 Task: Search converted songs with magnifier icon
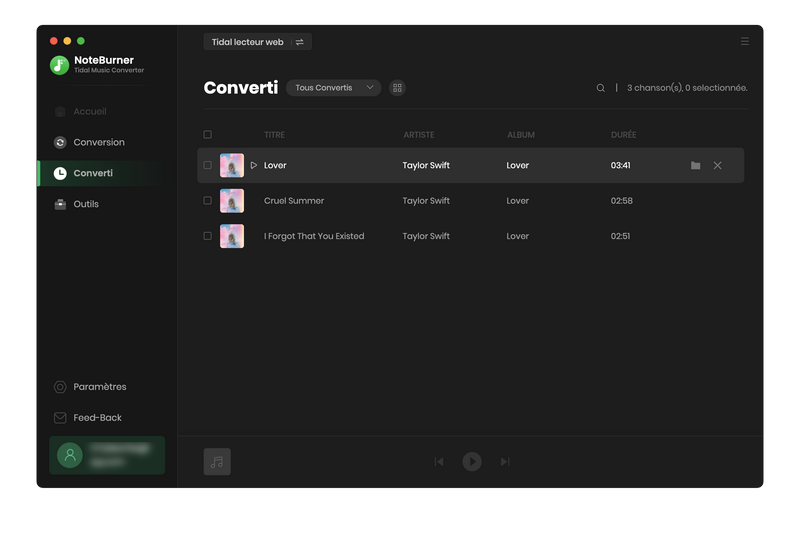(601, 88)
